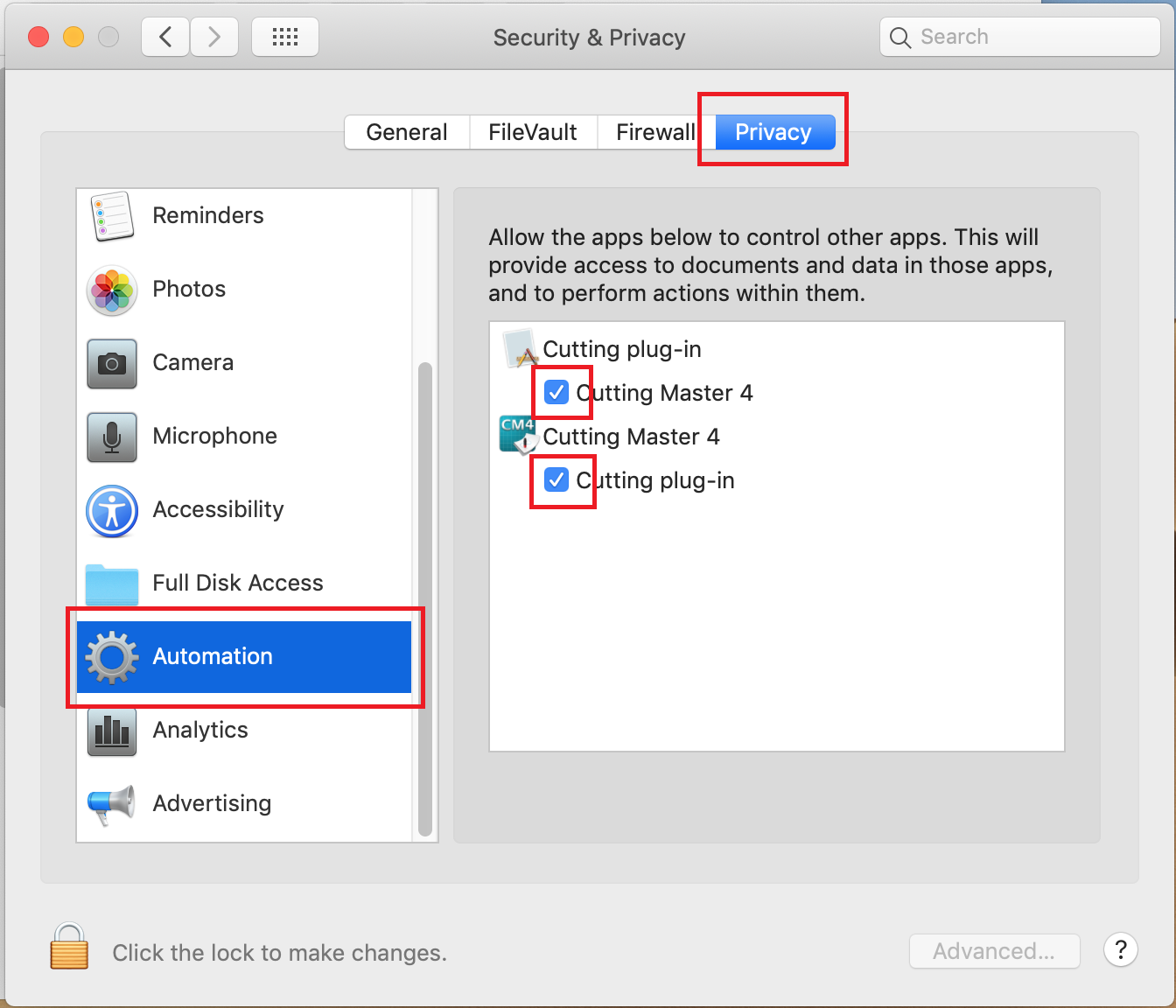Viewport: 1176px width, 1008px height.
Task: Click 'Click the lock to make changes' text
Action: pyautogui.click(x=280, y=953)
